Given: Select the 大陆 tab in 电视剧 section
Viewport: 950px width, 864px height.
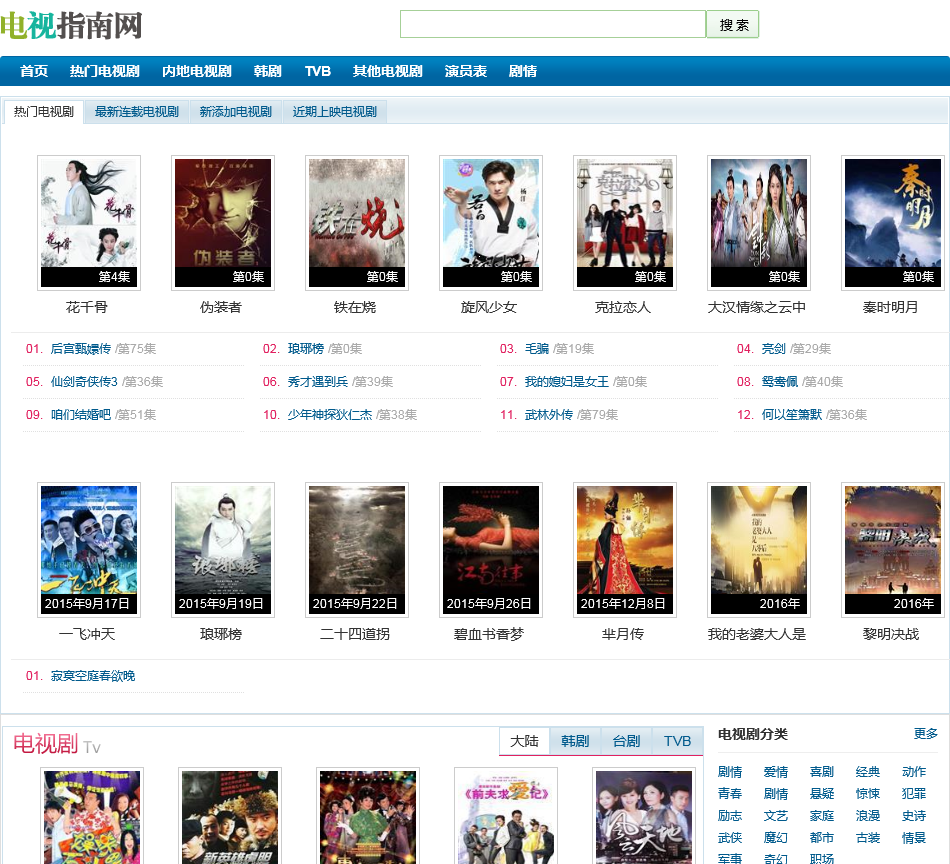Looking at the screenshot, I should point(524,741).
